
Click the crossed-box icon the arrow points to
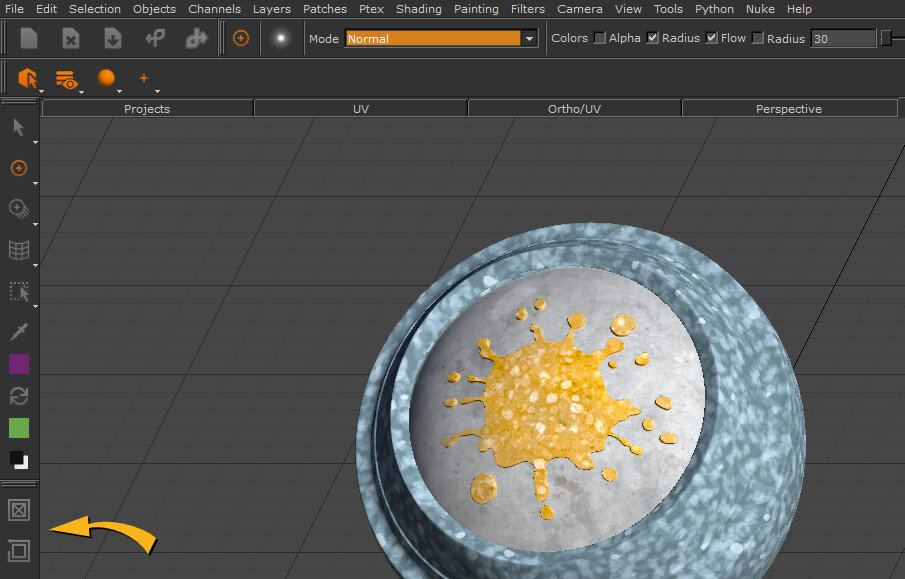(x=18, y=509)
